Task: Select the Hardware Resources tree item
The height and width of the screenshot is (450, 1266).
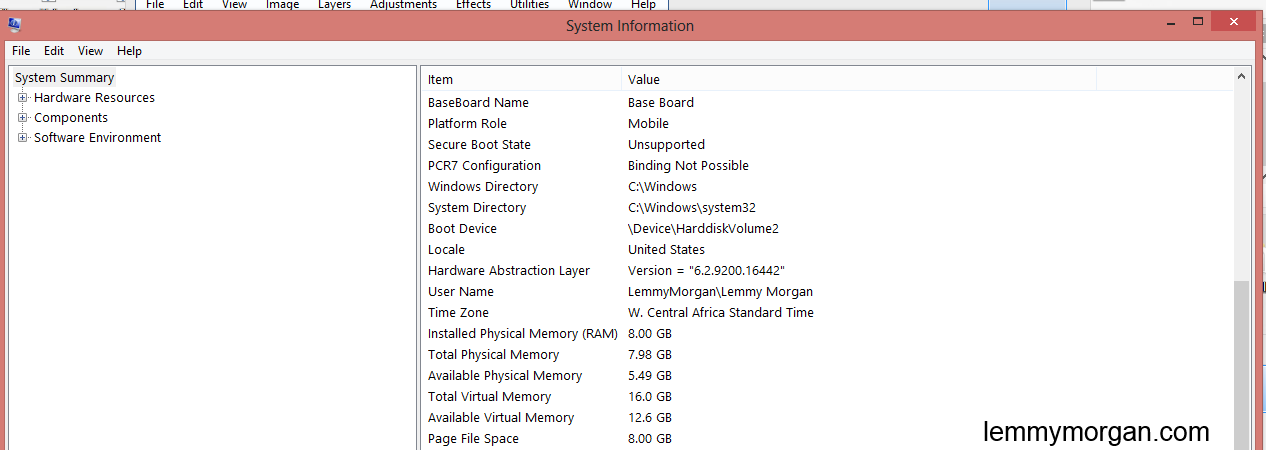Action: (x=94, y=98)
